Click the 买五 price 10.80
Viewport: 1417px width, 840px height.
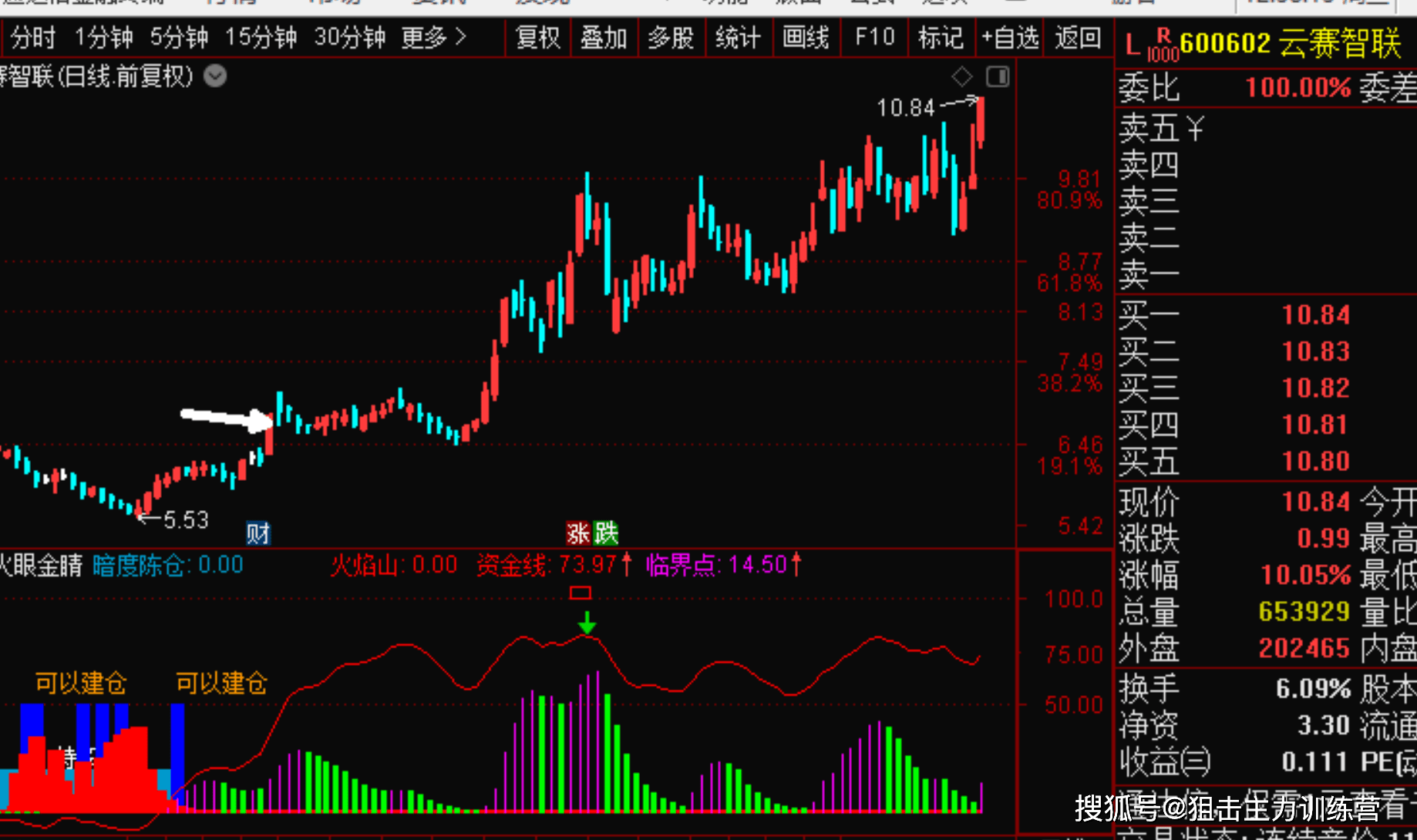click(x=1315, y=461)
